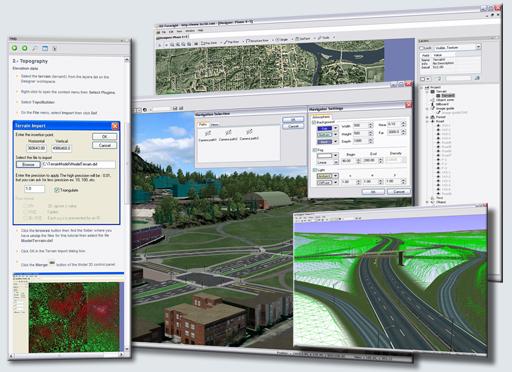Open the File menu in Designer window
The height and width of the screenshot is (372, 512).
point(163,32)
